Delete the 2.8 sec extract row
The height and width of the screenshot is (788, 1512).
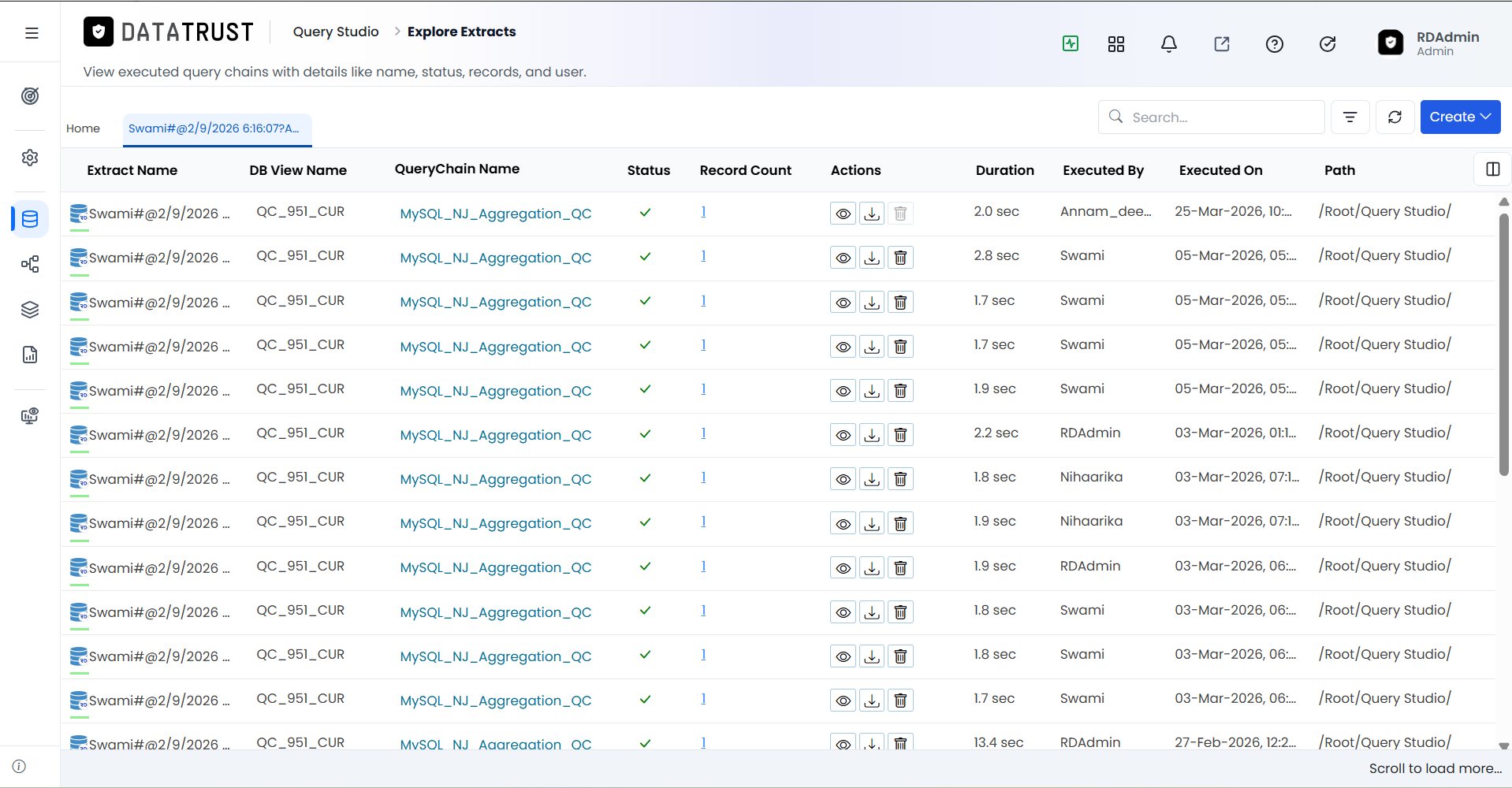pyautogui.click(x=900, y=258)
